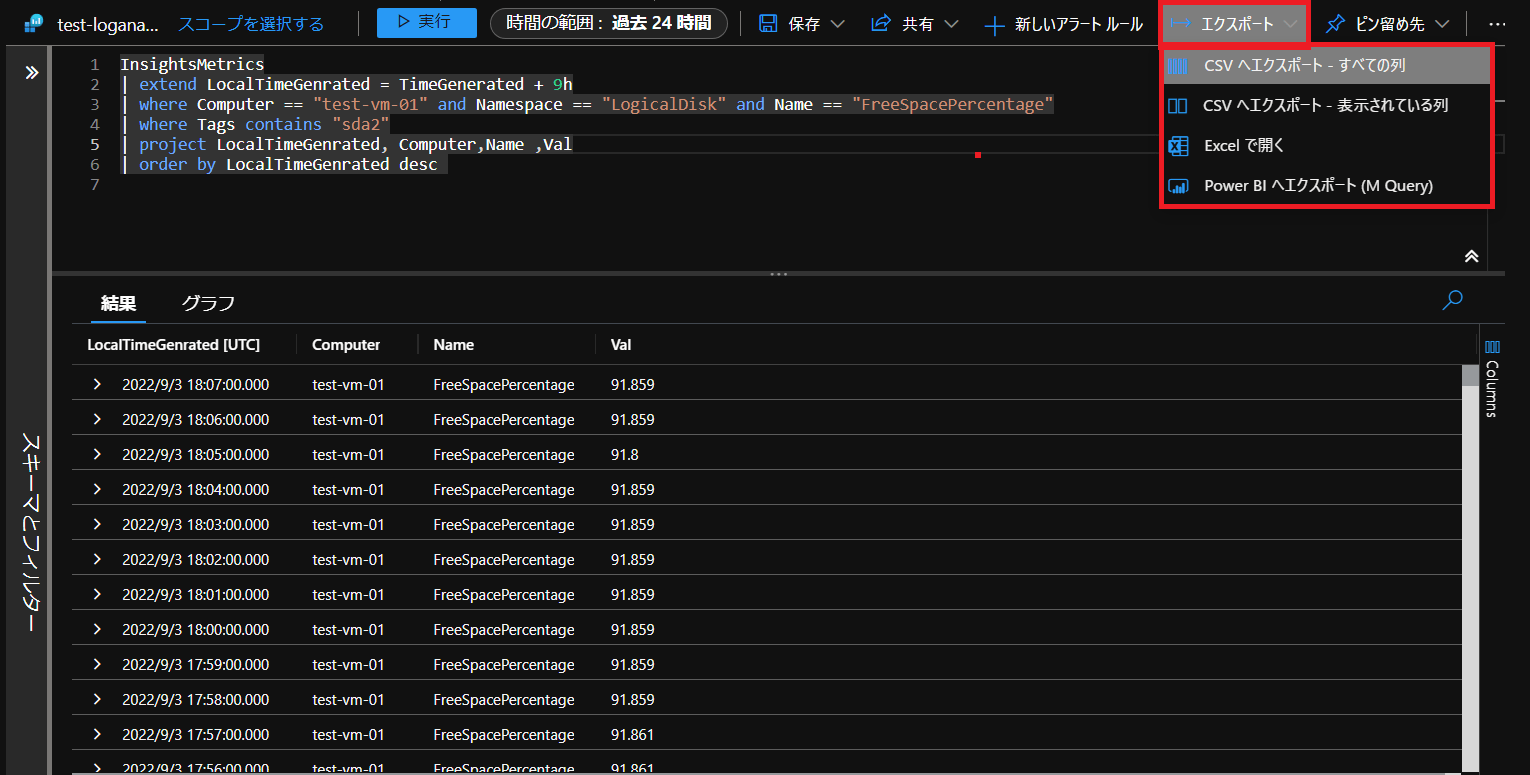
Task: Click the plus icon for new alert rule
Action: coord(994,24)
